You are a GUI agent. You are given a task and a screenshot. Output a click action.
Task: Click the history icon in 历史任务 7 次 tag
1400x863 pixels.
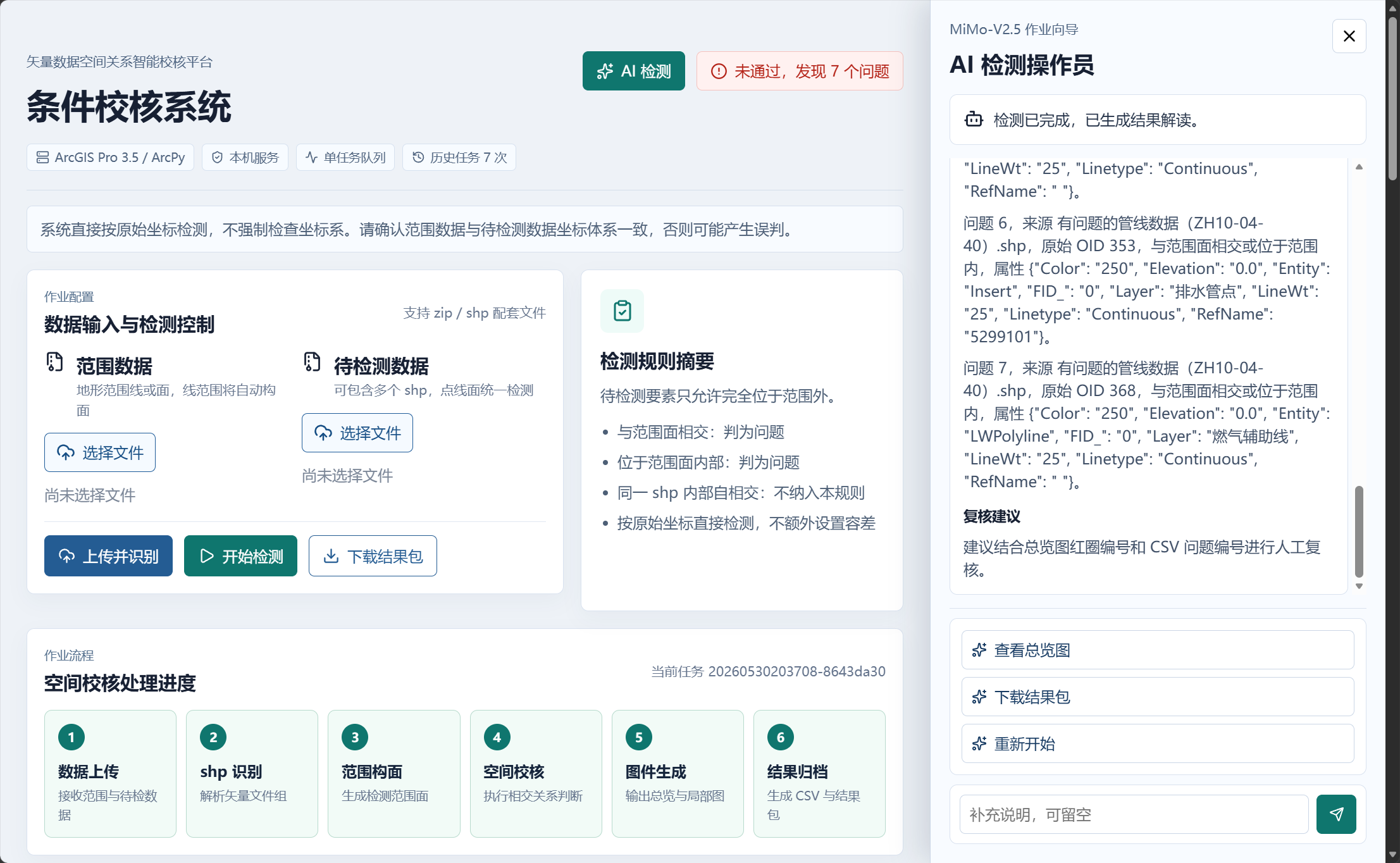click(x=418, y=157)
